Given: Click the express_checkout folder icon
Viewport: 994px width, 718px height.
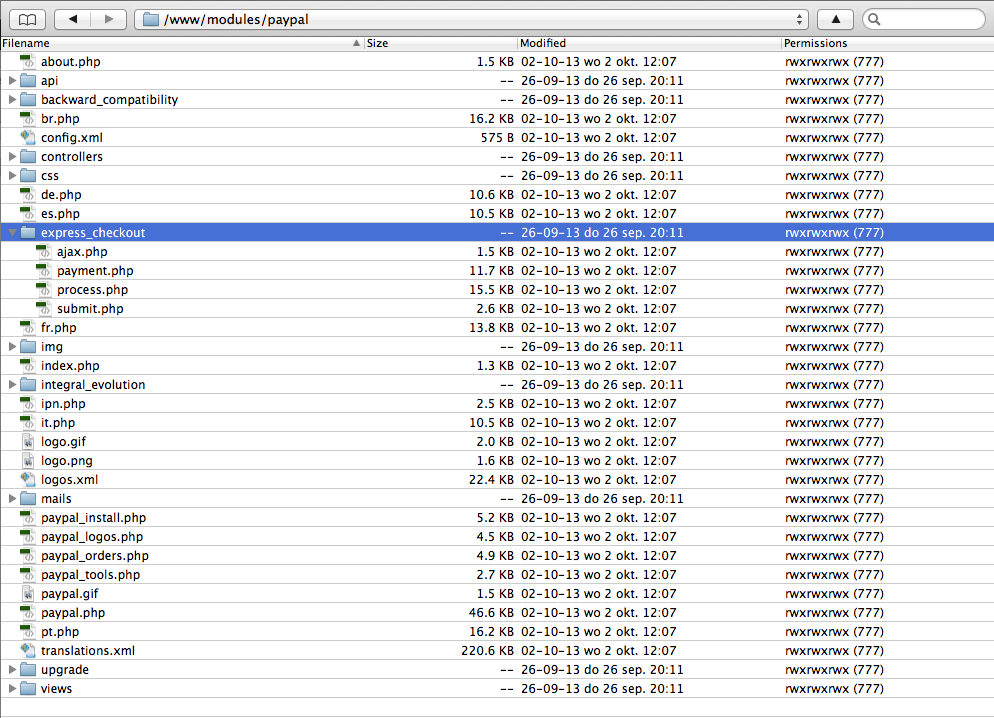Looking at the screenshot, I should pos(28,233).
